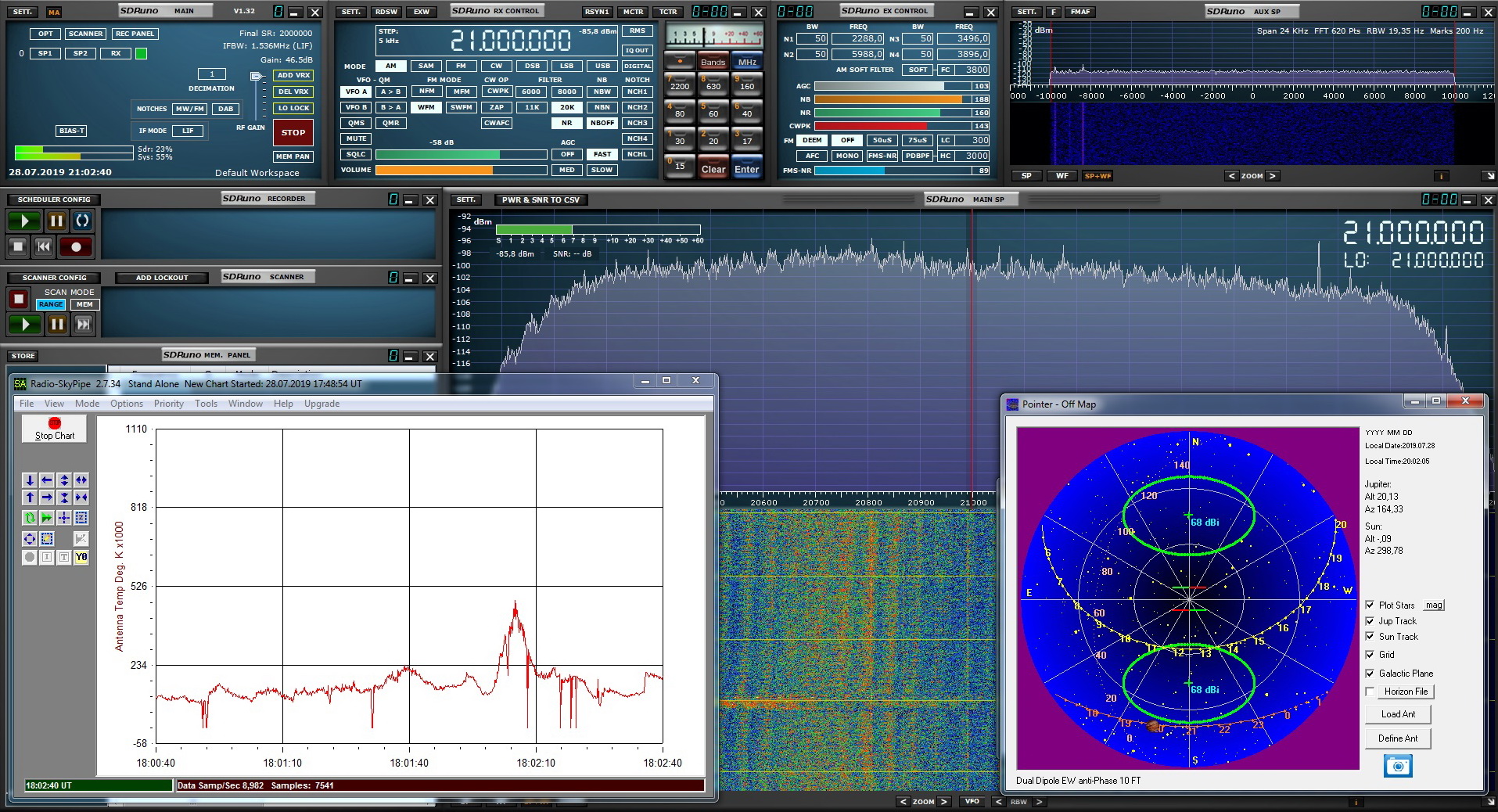This screenshot has width=1498, height=812.
Task: Click ADD LOCKOUT in the Scanner panel
Action: (x=162, y=278)
